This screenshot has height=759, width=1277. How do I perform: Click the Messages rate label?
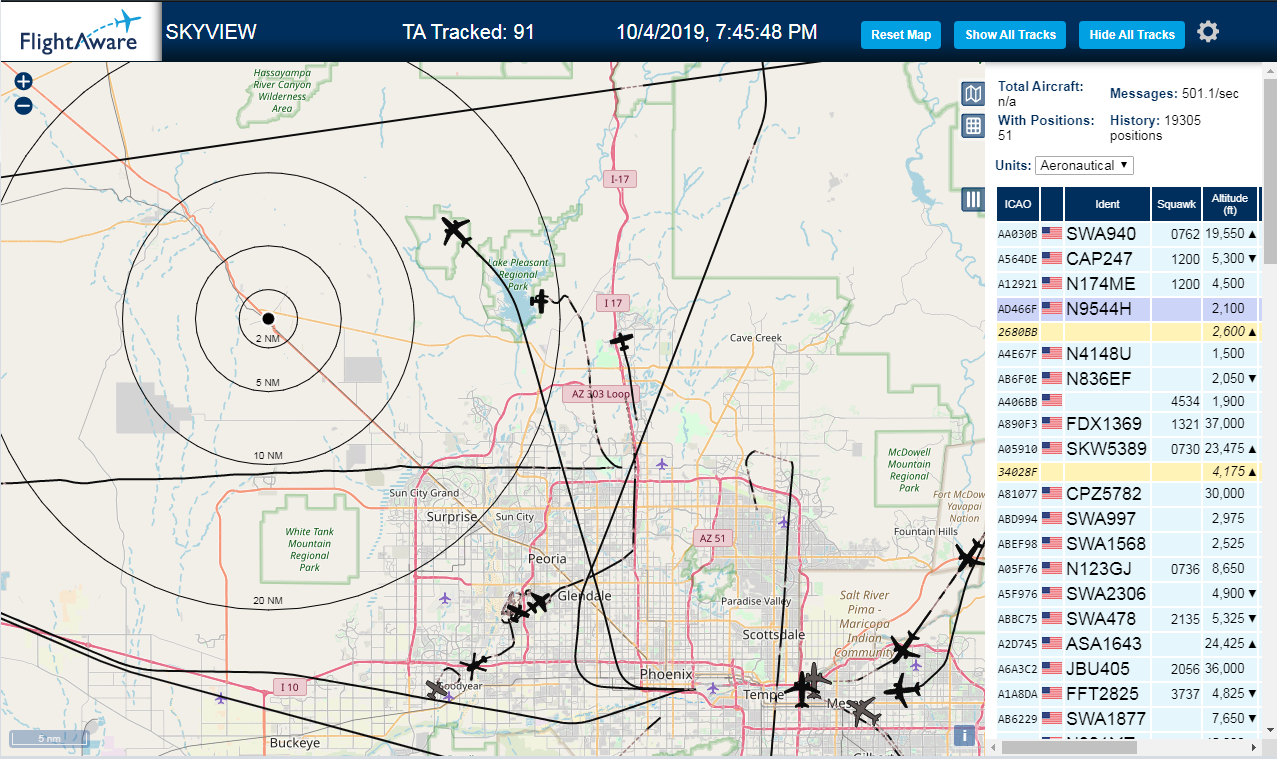click(1144, 94)
